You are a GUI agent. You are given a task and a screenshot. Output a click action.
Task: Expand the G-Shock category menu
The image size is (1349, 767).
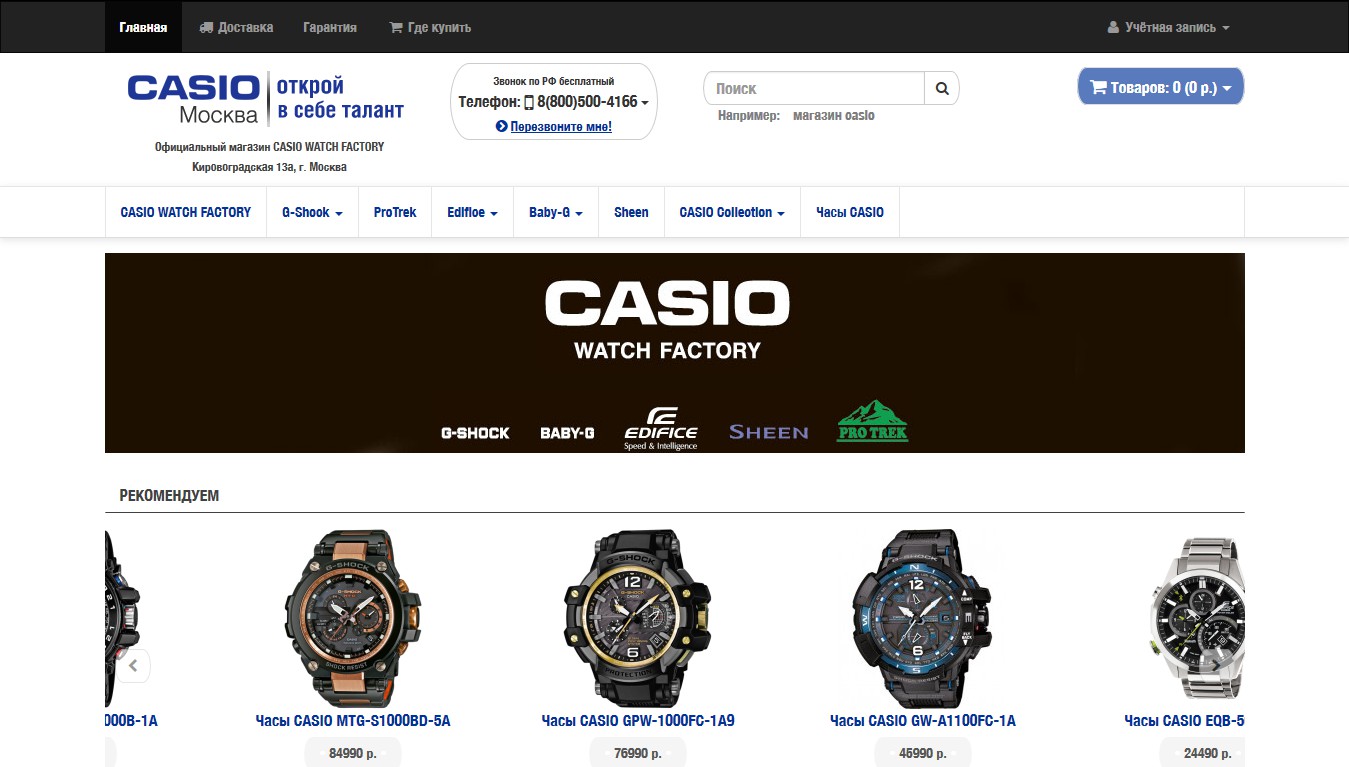[x=312, y=212]
